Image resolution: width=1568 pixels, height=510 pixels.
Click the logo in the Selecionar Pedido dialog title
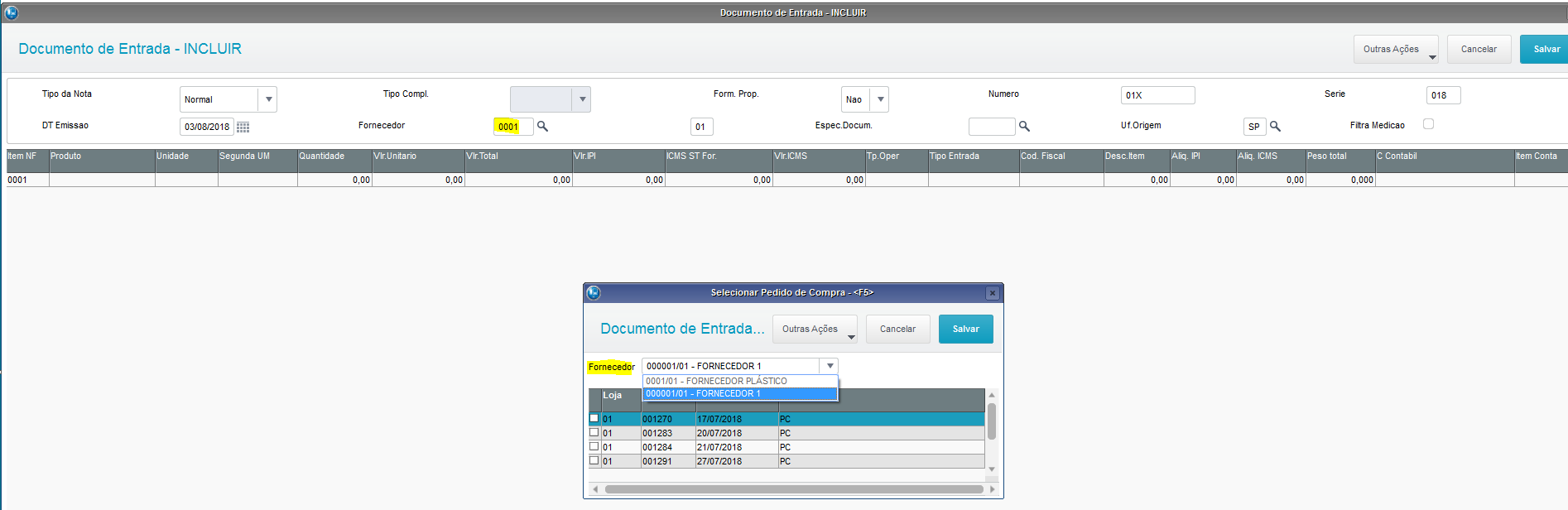point(594,292)
